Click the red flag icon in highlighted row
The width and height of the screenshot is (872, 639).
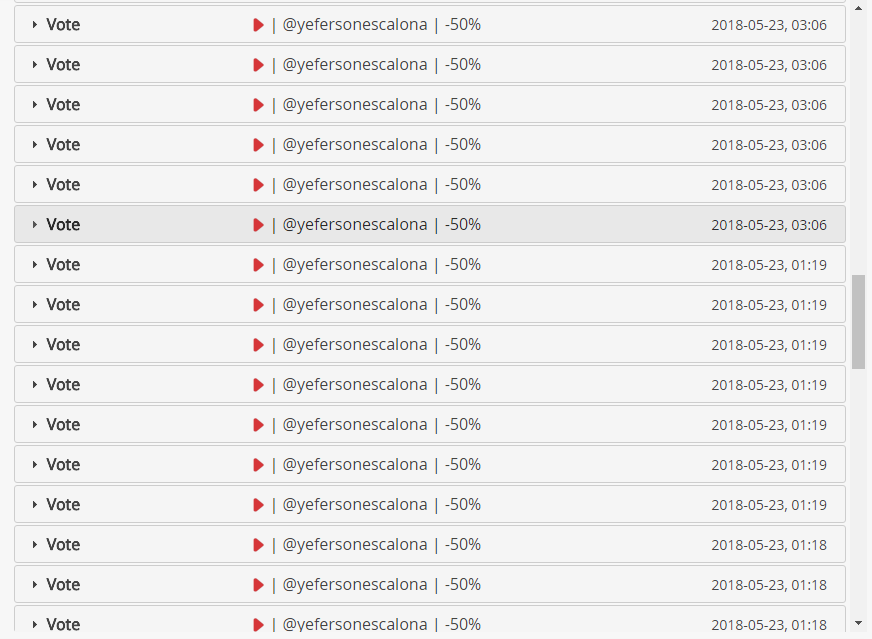(258, 225)
